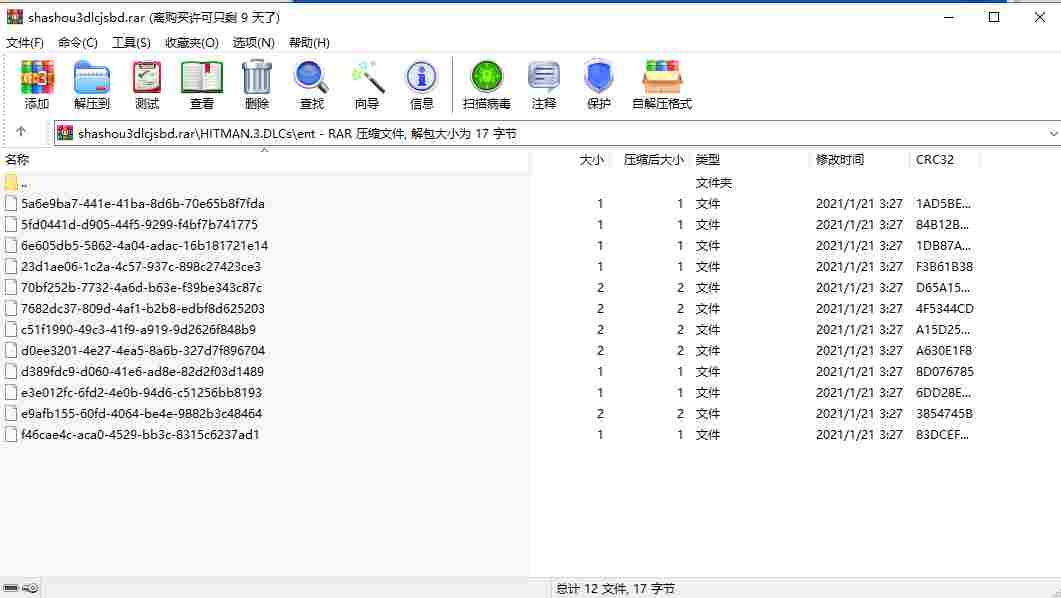Select file 6e605db5-5862-4a04-adac-16b181721e14
This screenshot has width=1061, height=598.
(144, 246)
